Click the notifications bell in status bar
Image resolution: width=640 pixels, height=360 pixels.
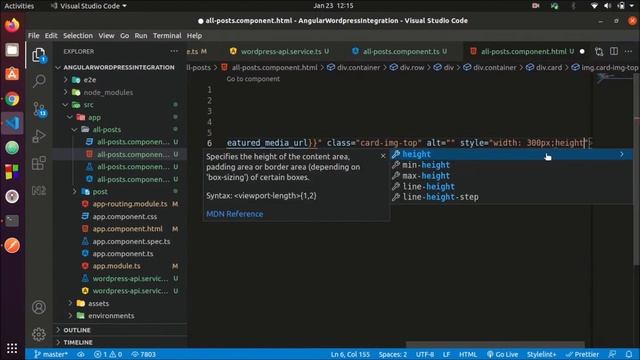tap(629, 354)
